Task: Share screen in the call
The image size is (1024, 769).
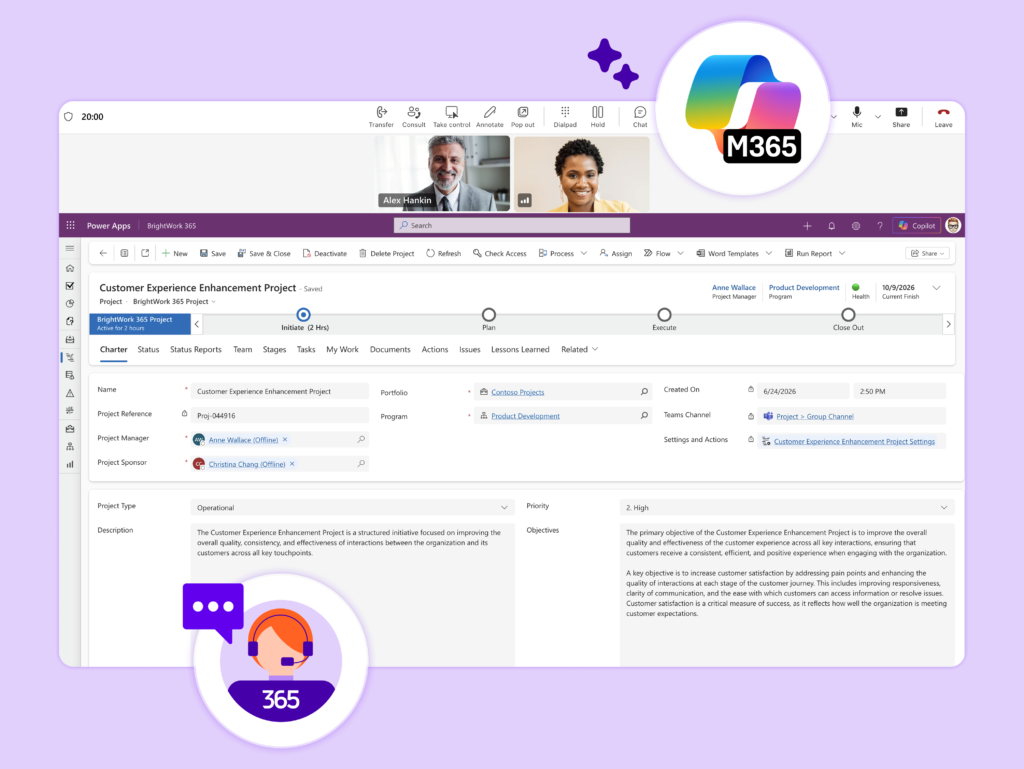Action: point(901,117)
